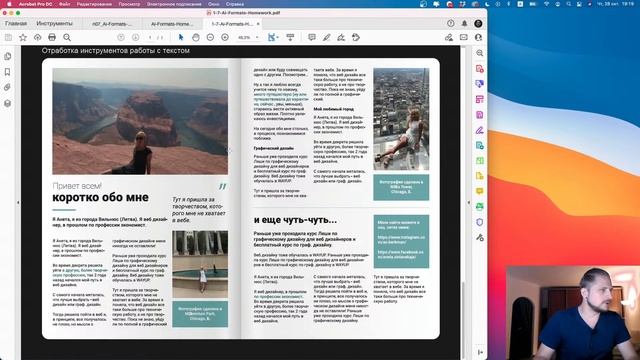Open notifications bell

[464, 24]
